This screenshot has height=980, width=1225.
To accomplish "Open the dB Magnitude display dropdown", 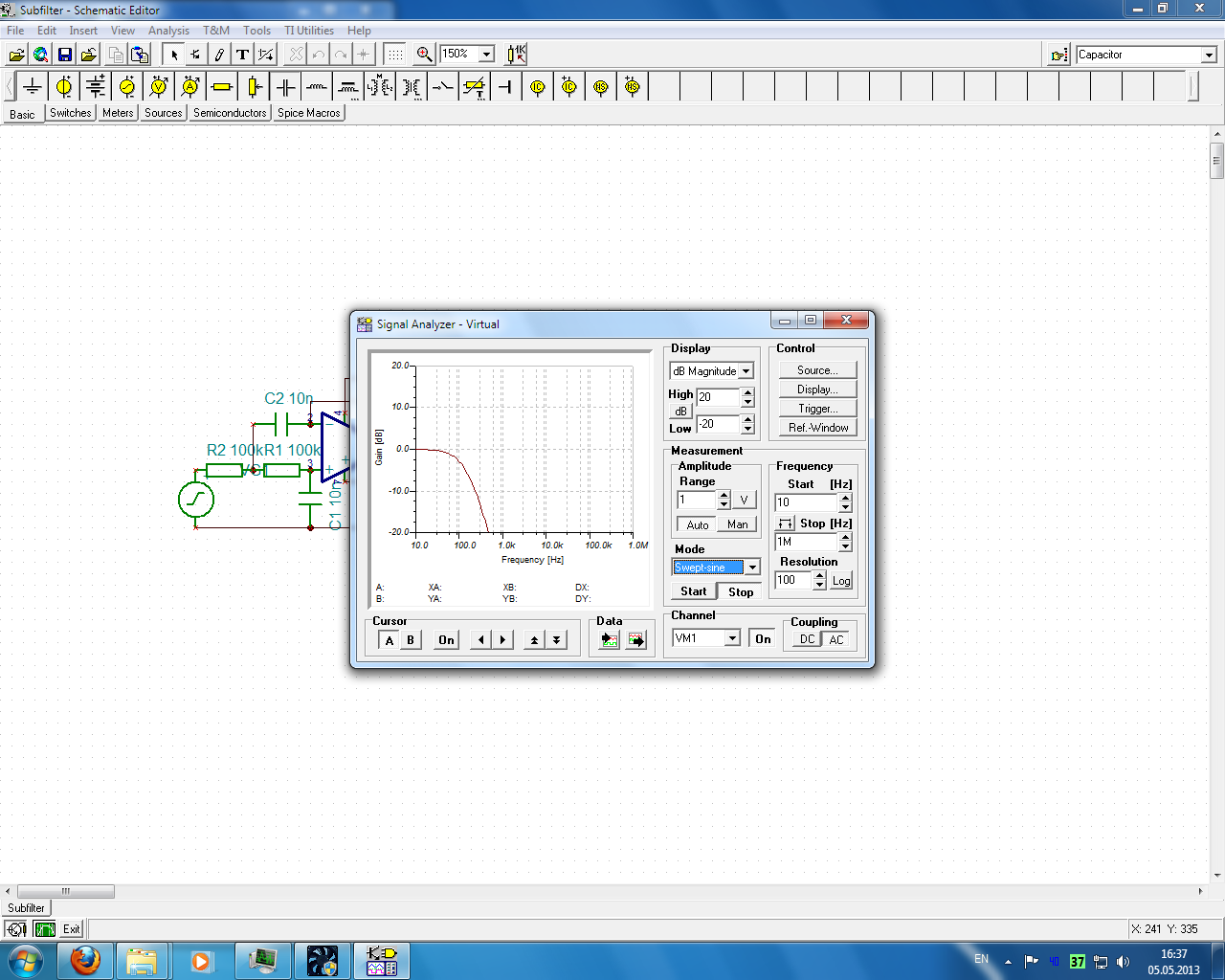I will [746, 371].
